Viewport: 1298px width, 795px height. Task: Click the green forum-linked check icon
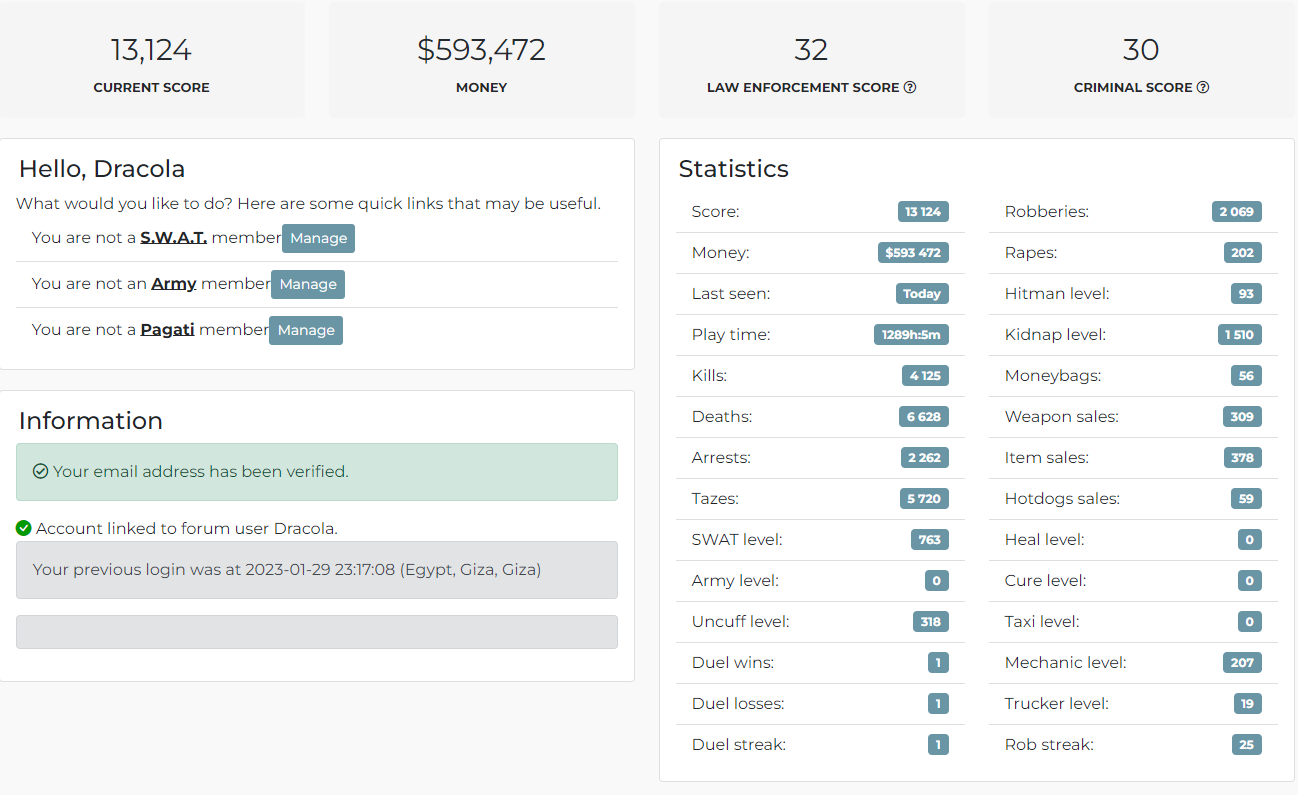tap(24, 528)
